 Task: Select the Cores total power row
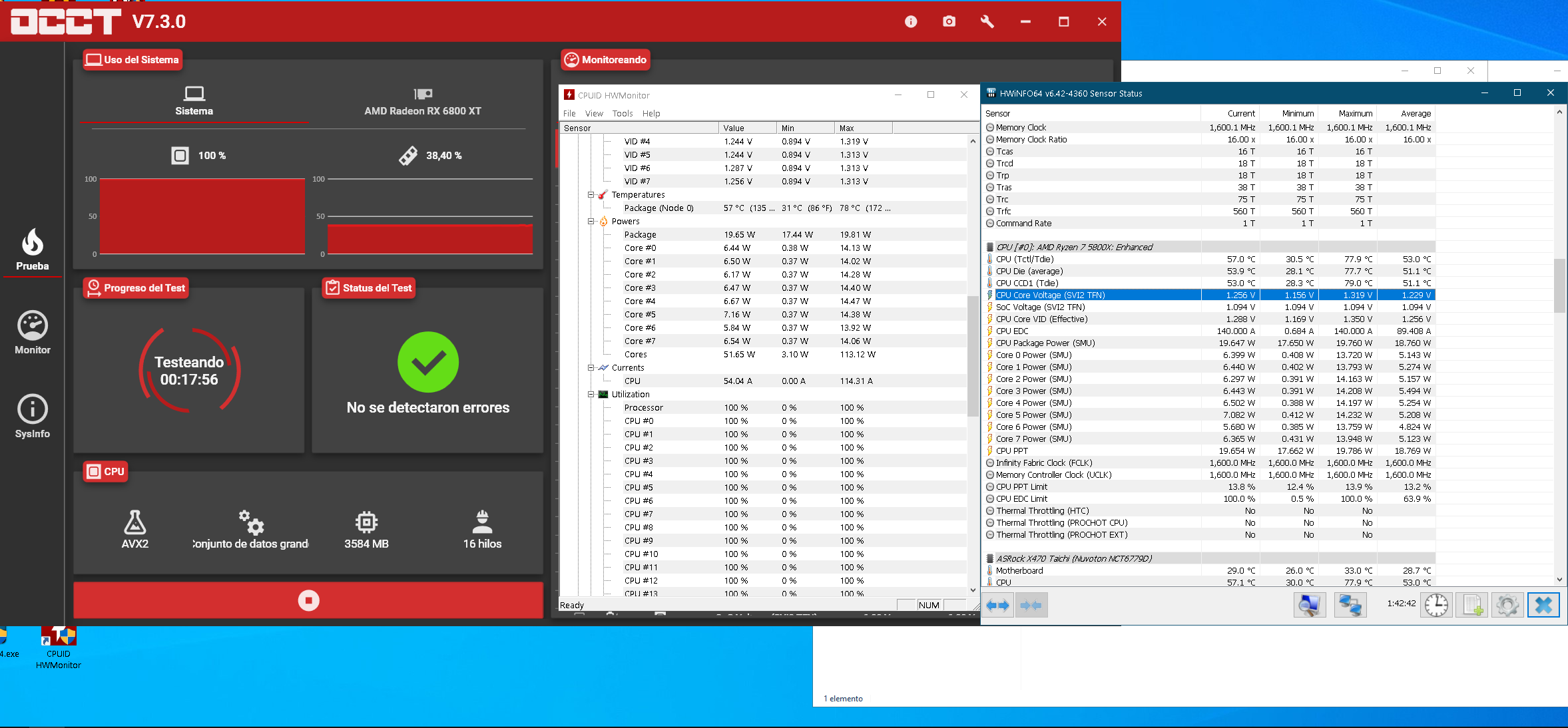[763, 355]
